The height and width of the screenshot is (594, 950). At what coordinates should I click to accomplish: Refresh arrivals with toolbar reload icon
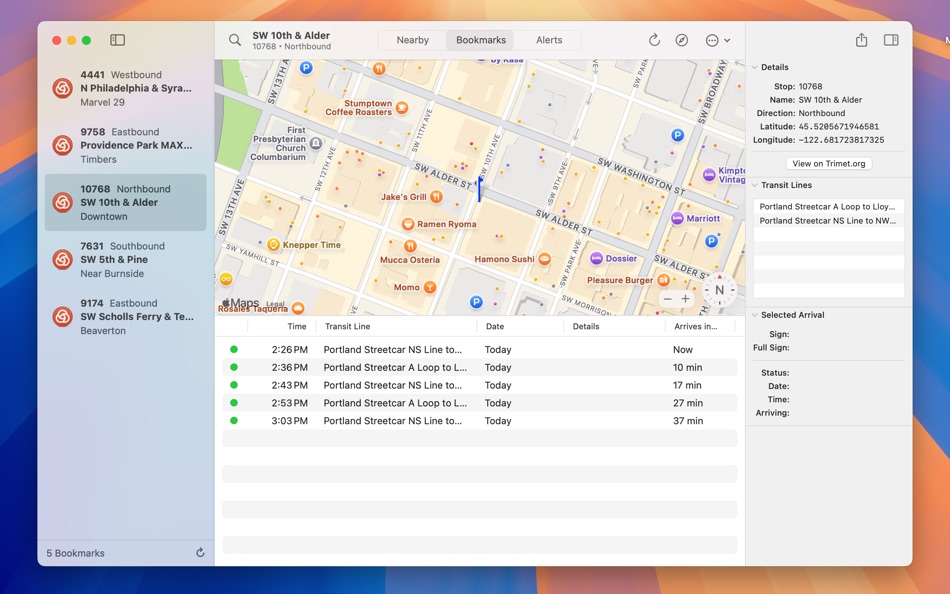point(654,40)
